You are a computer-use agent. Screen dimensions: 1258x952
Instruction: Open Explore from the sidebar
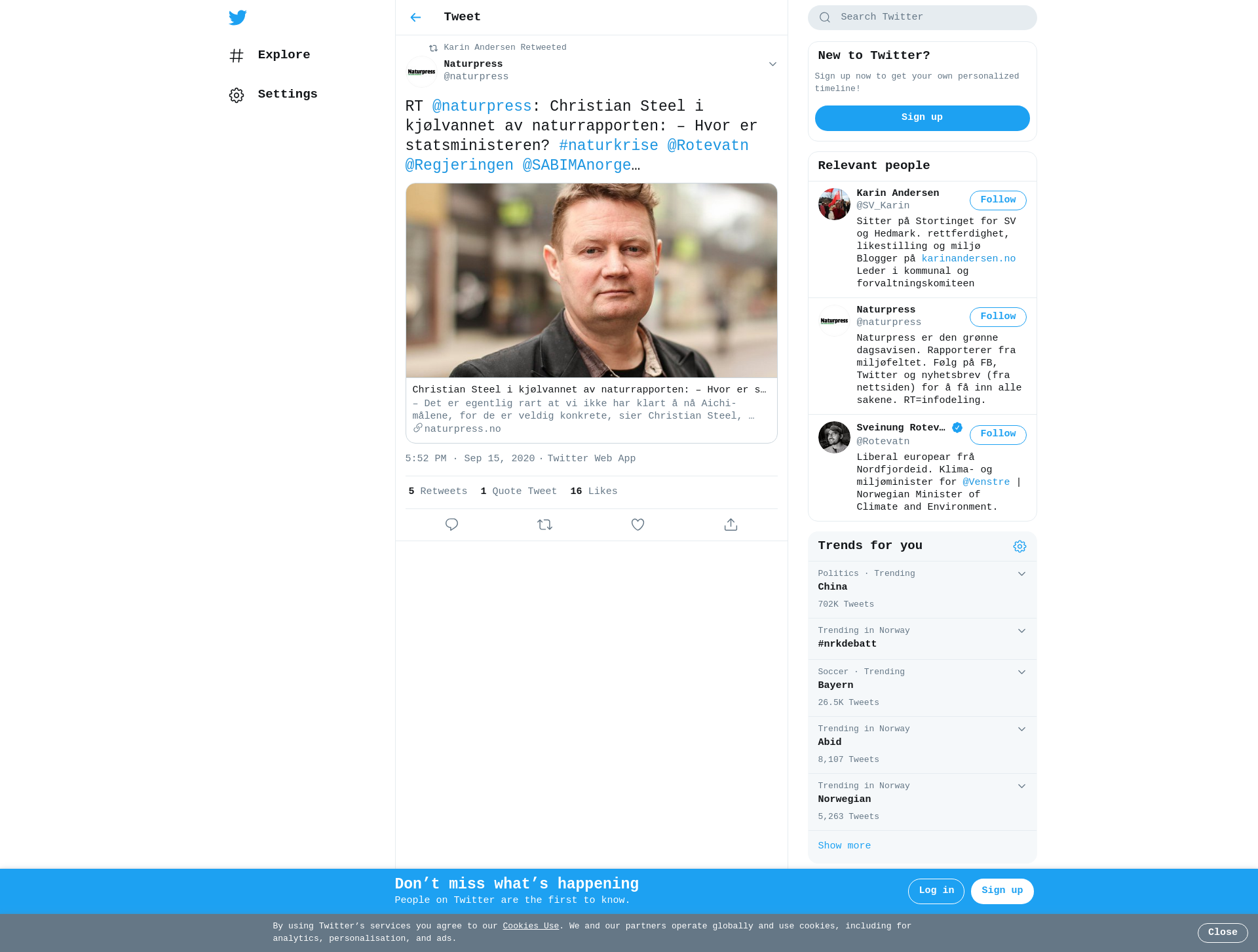click(x=269, y=55)
